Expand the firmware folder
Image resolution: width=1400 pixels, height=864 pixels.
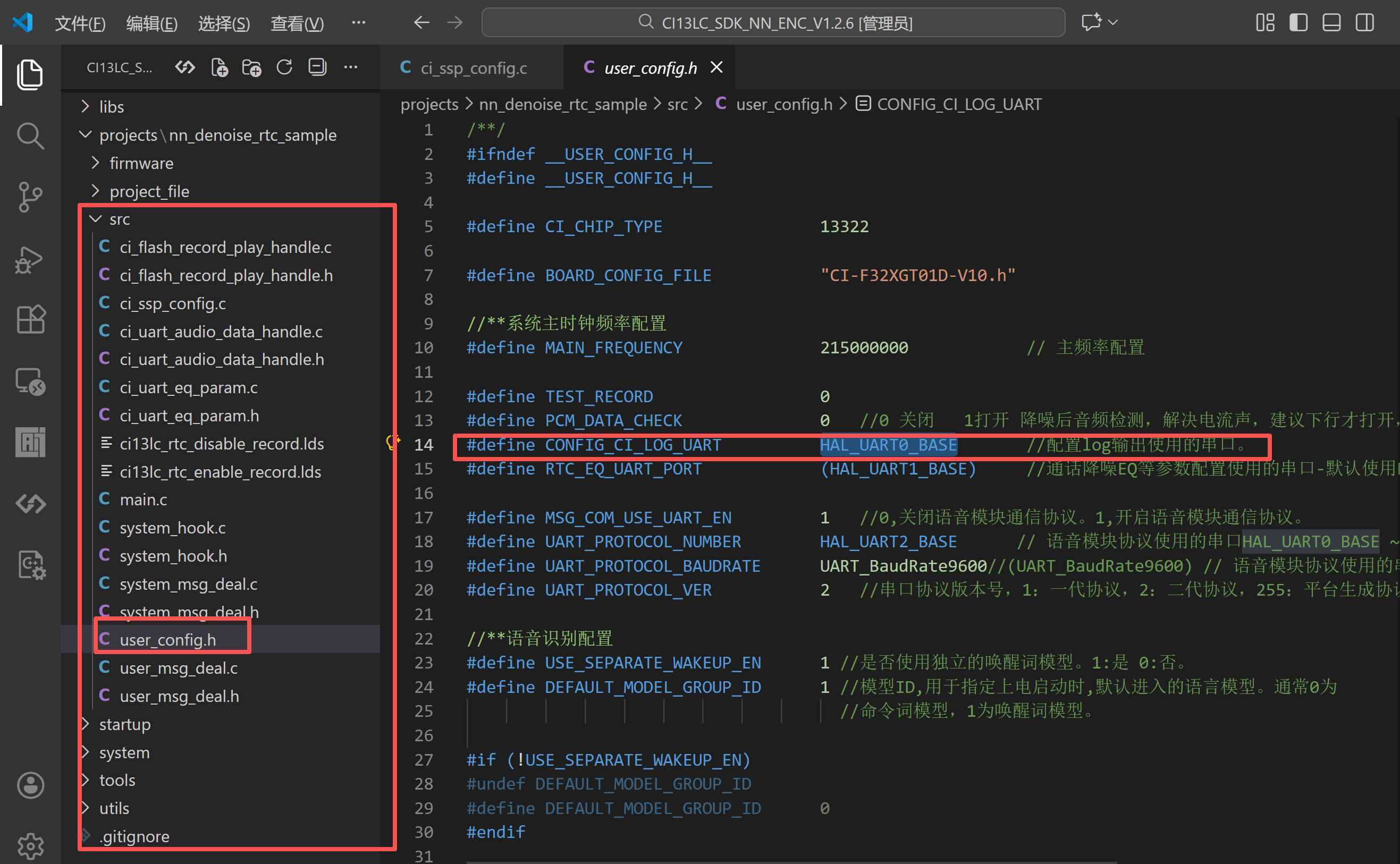coord(140,164)
